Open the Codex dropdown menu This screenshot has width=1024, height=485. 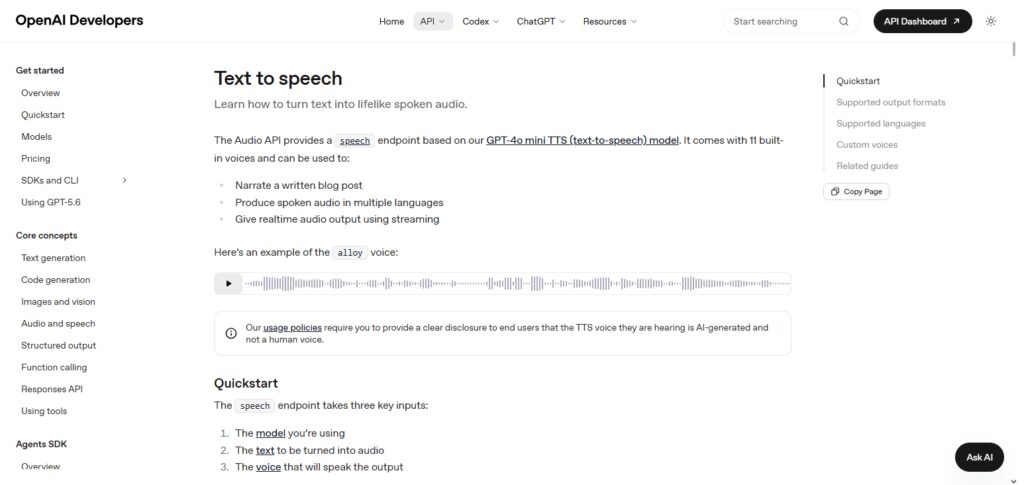click(481, 22)
